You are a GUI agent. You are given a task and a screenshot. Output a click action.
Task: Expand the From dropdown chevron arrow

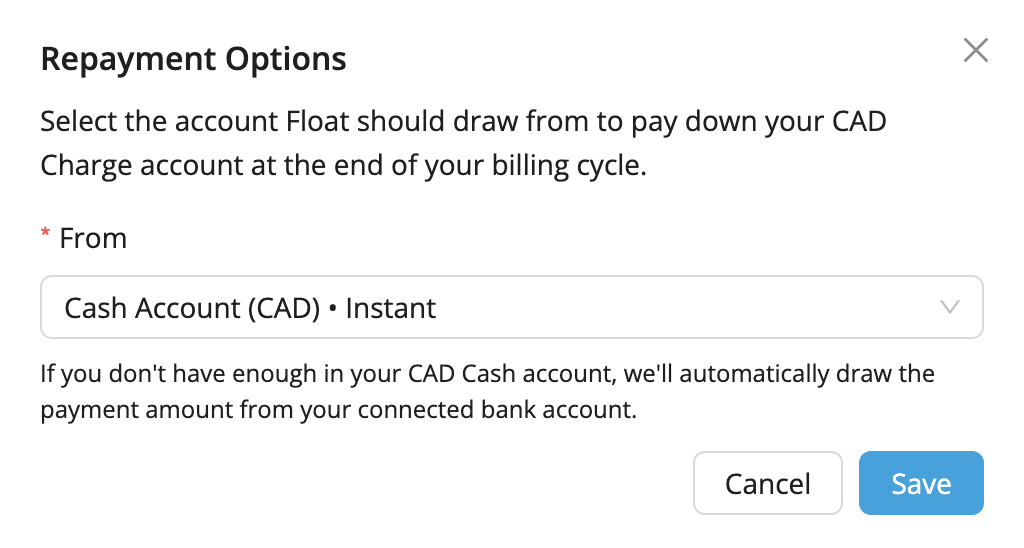pos(950,307)
